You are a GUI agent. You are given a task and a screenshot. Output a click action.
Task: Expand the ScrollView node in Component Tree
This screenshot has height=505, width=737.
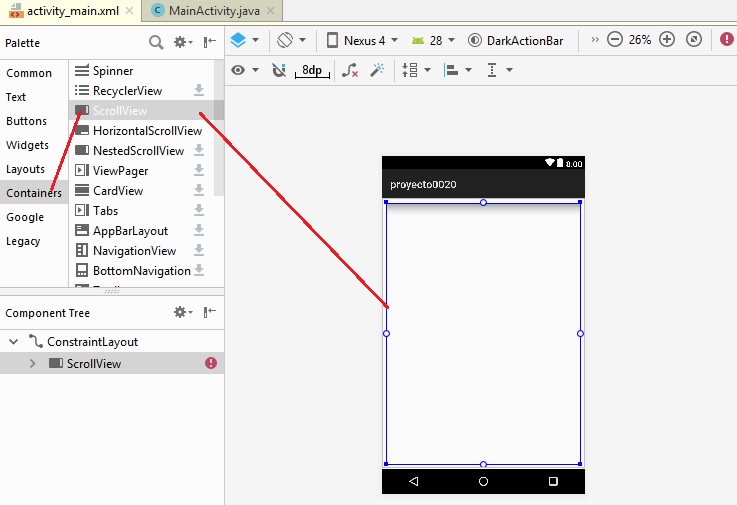(x=33, y=363)
